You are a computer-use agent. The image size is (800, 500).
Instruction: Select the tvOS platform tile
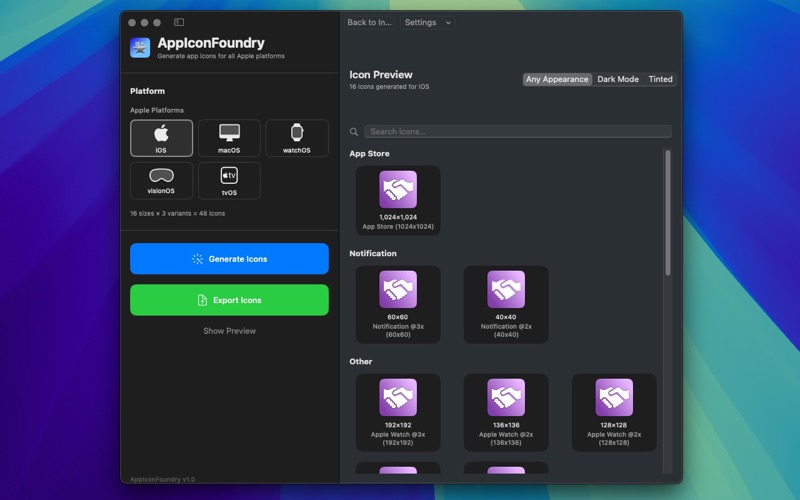click(x=229, y=181)
